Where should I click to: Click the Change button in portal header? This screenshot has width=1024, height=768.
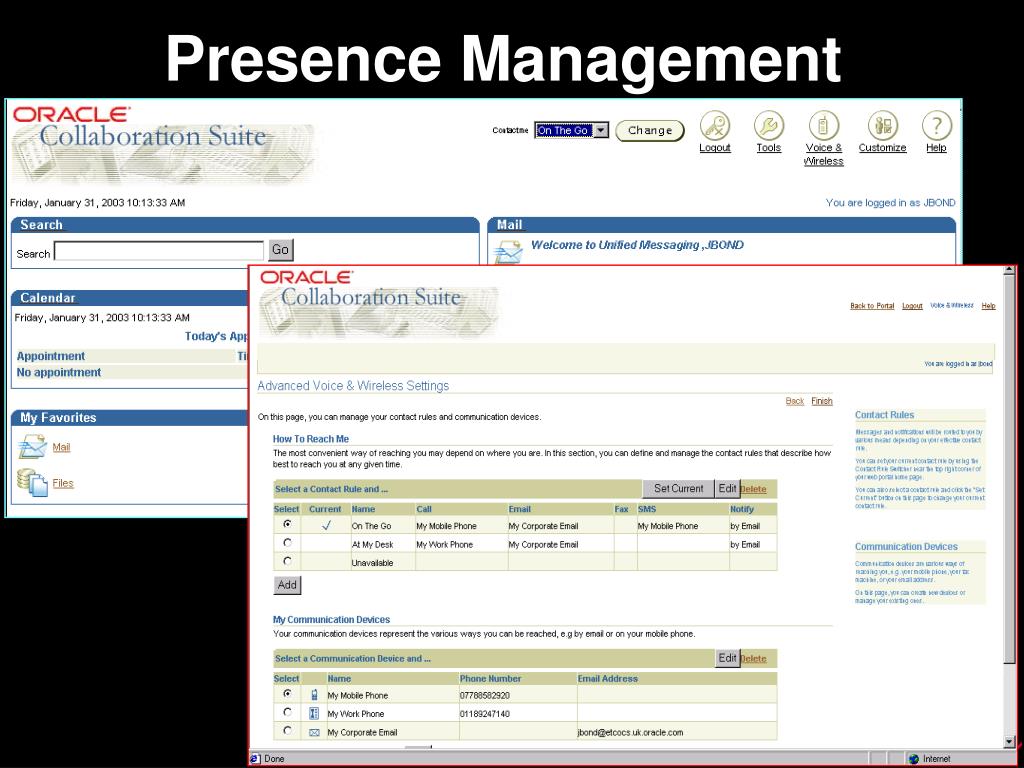(650, 131)
